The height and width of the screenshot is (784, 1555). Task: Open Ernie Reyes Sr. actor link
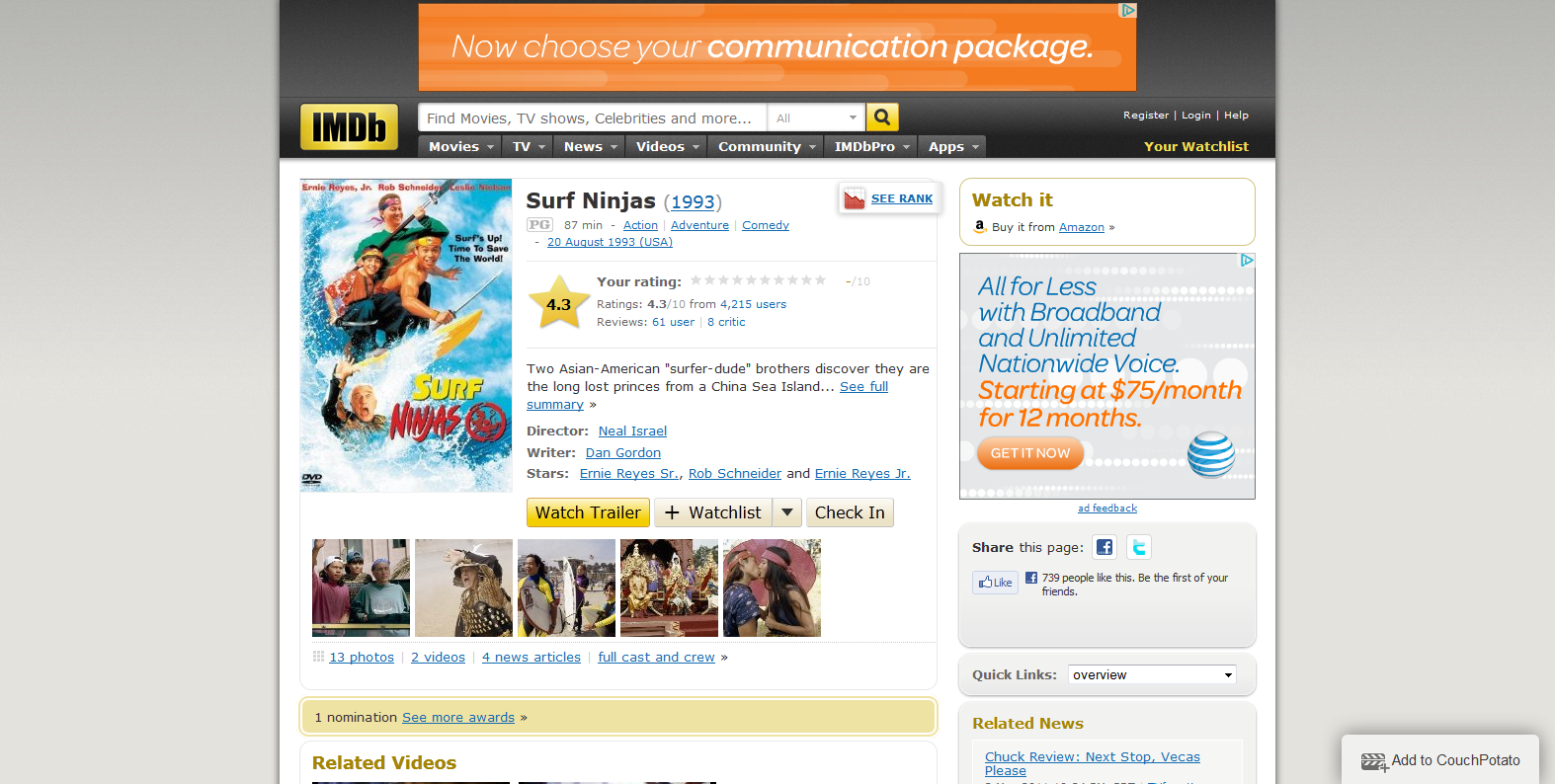[x=629, y=474]
